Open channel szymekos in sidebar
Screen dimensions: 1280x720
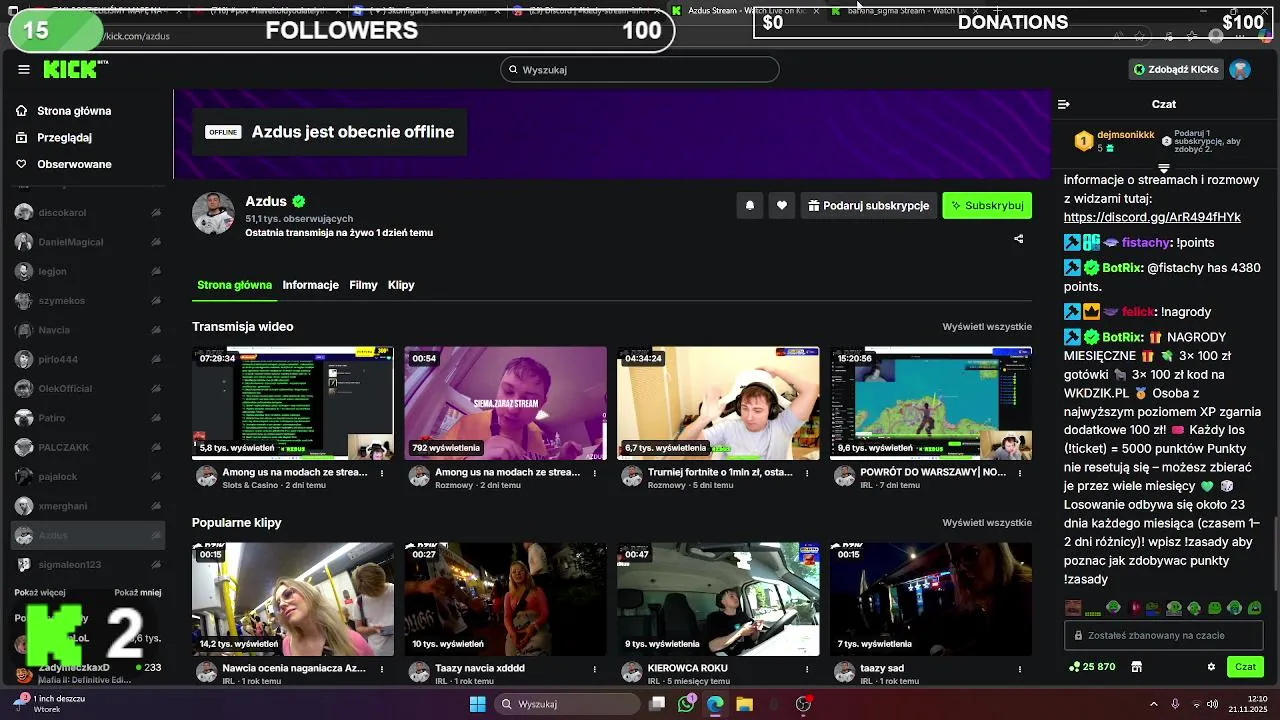[x=88, y=301]
